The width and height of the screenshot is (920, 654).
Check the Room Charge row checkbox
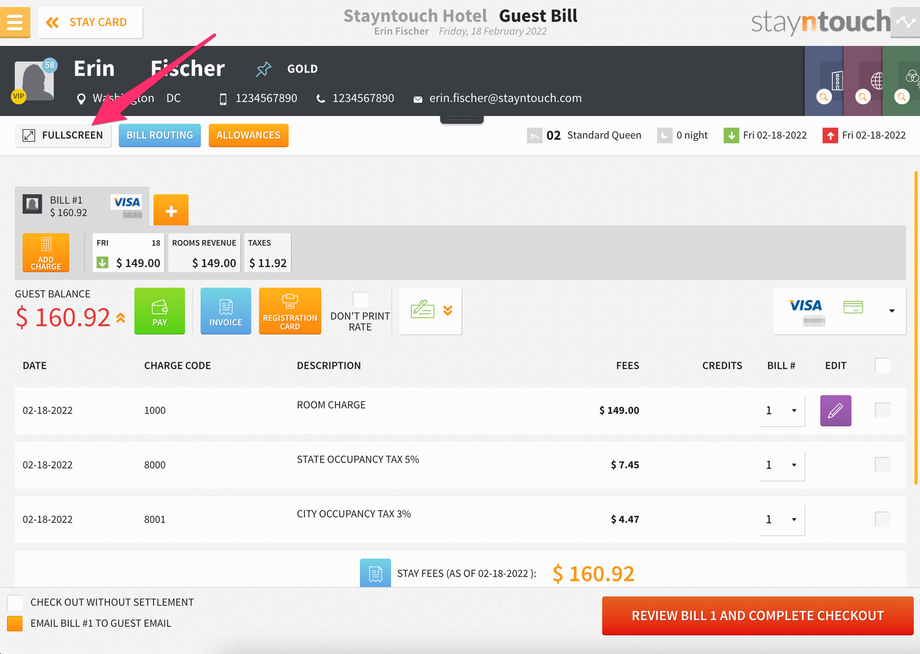(882, 410)
